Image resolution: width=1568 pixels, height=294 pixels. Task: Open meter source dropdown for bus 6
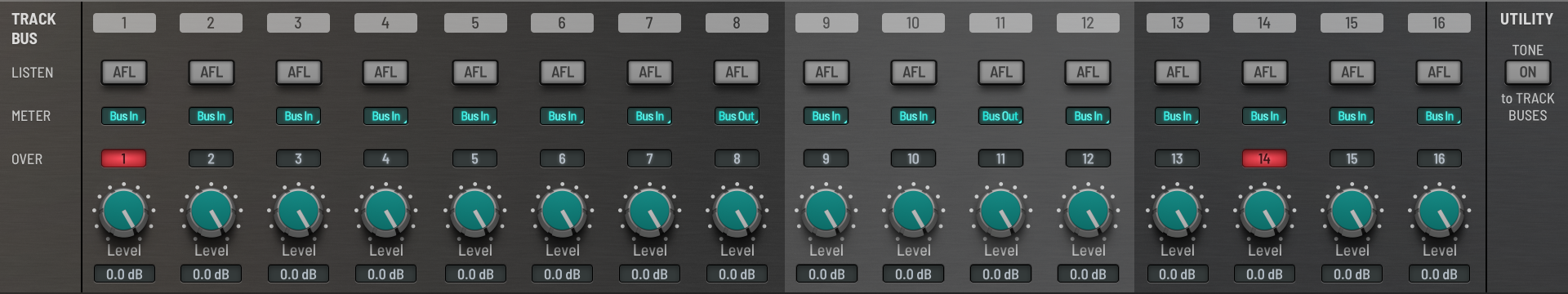tap(563, 116)
